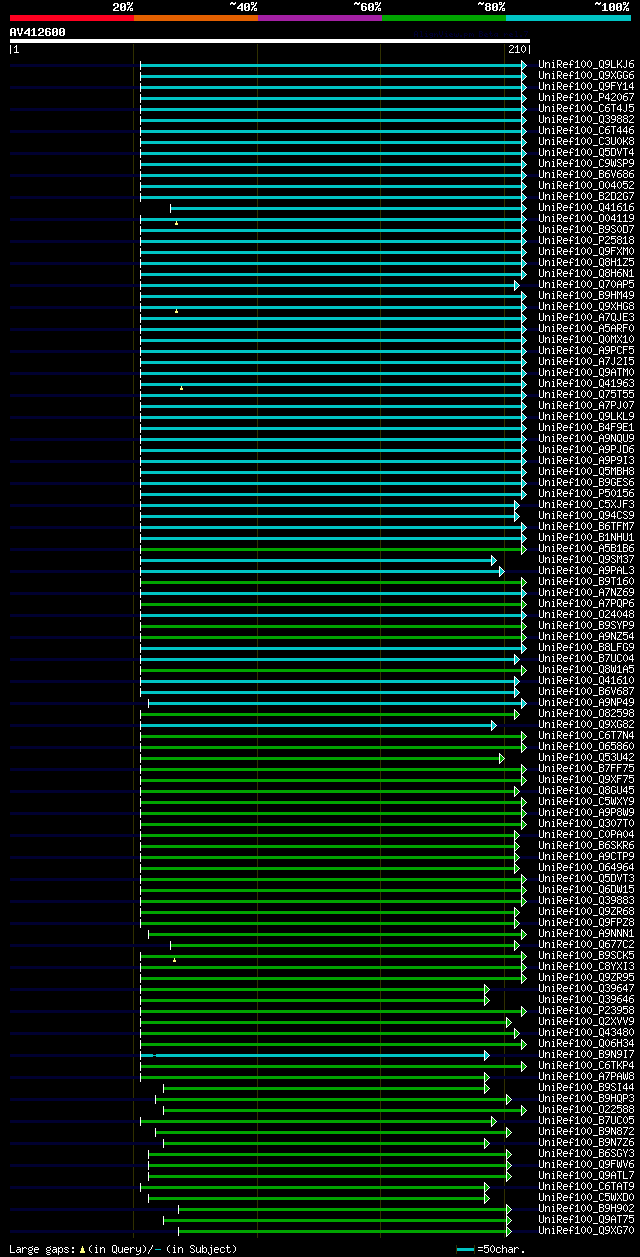The width and height of the screenshot is (640, 1257).
Task: Select label UniRef100_O24048
Action: coord(586,614)
